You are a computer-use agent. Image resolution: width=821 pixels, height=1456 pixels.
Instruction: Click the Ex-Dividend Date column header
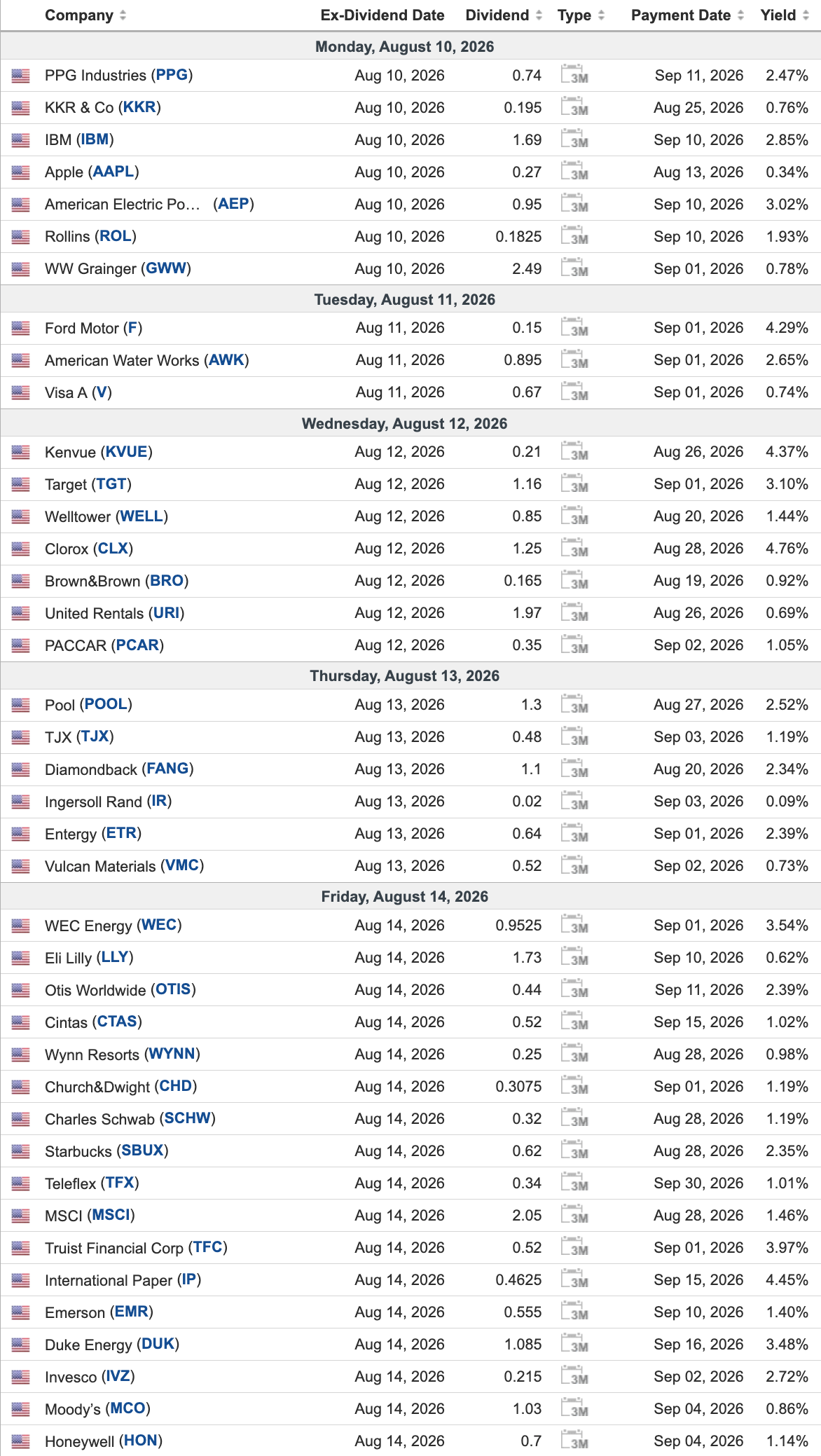(x=382, y=15)
